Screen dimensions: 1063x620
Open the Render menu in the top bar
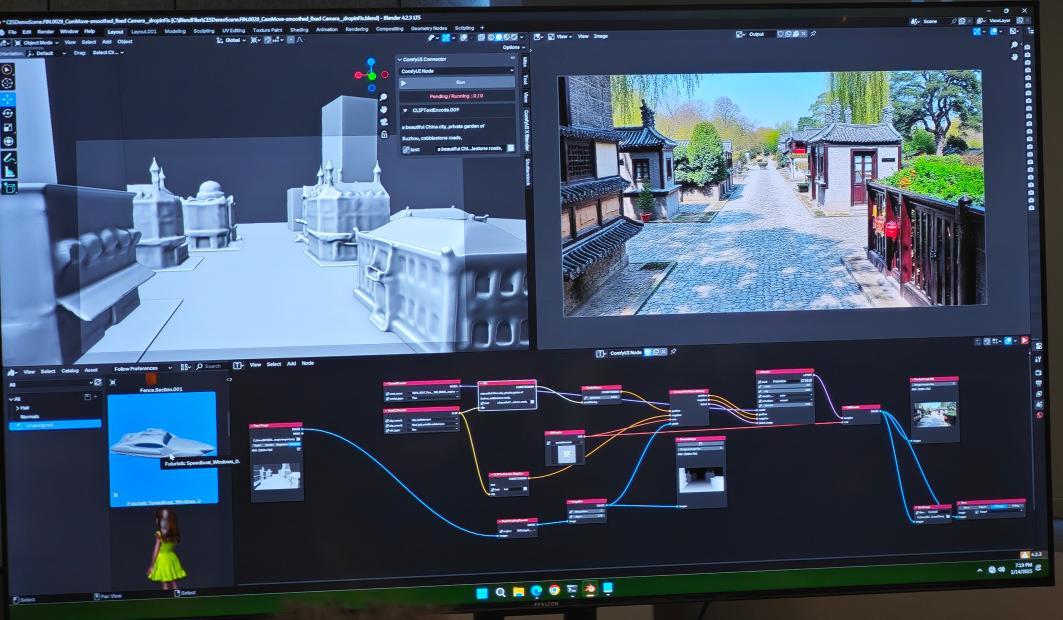(x=45, y=31)
